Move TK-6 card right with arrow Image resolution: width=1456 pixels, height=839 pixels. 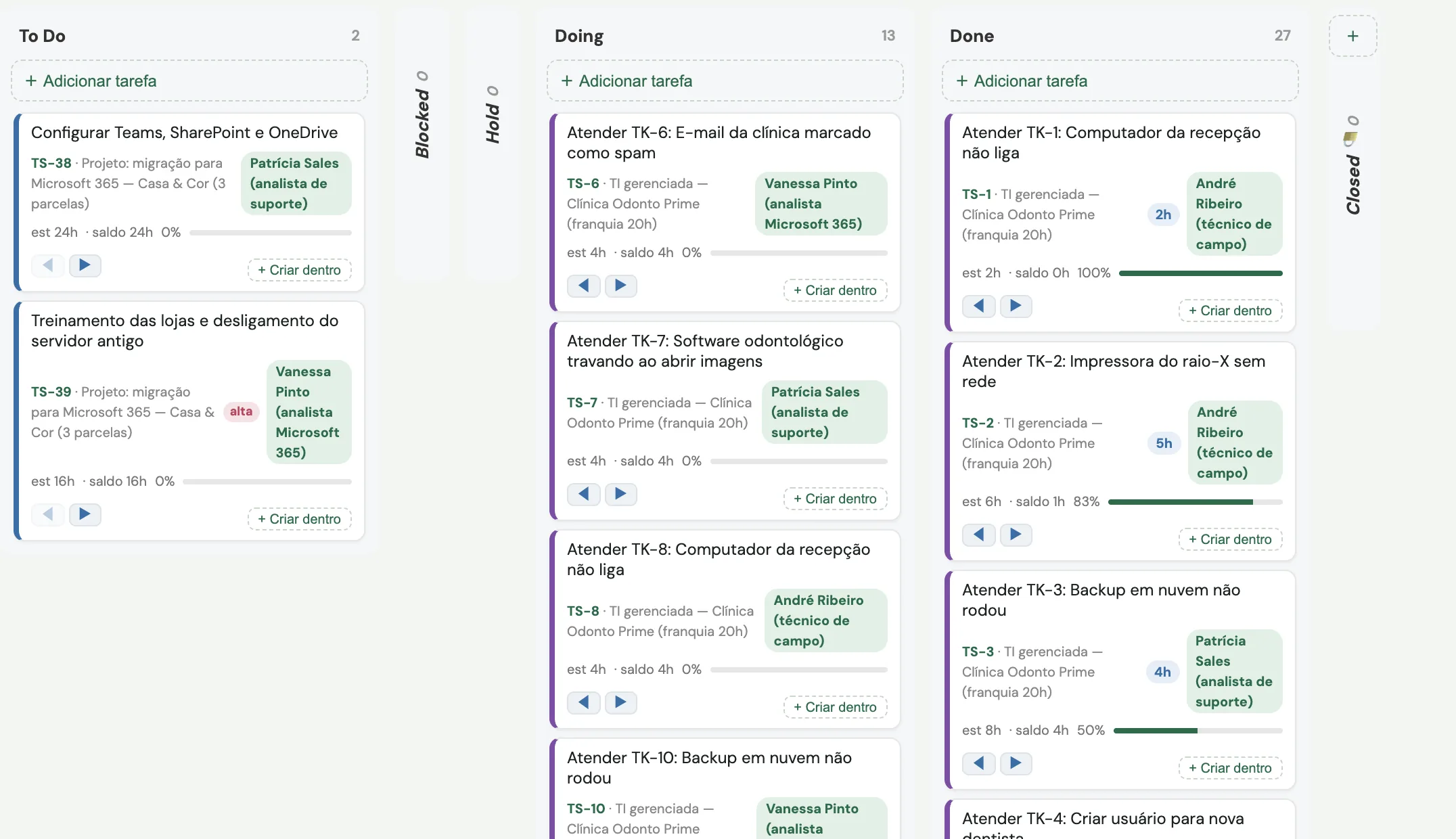coord(620,286)
